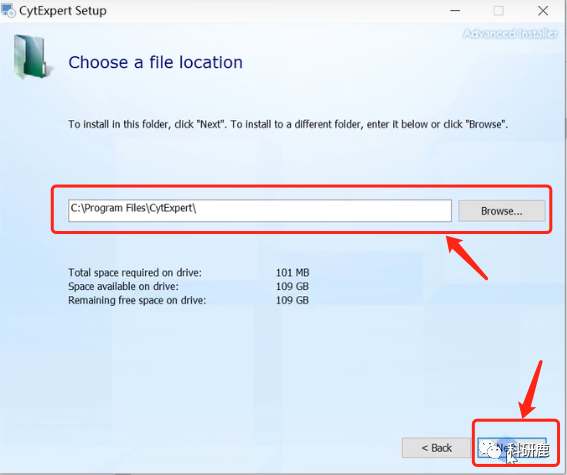The image size is (567, 475).
Task: Close the CytExpert Setup window
Action: click(x=543, y=11)
